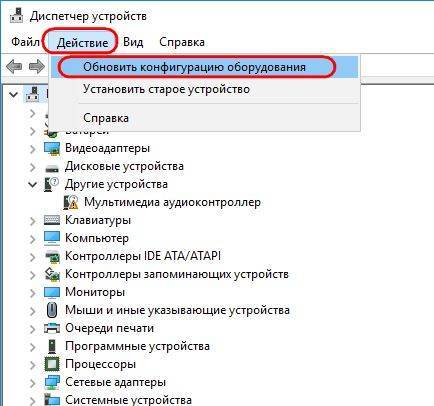Select the Программные устройства tree item
Viewport: 434px width, 406px height.
click(x=137, y=346)
